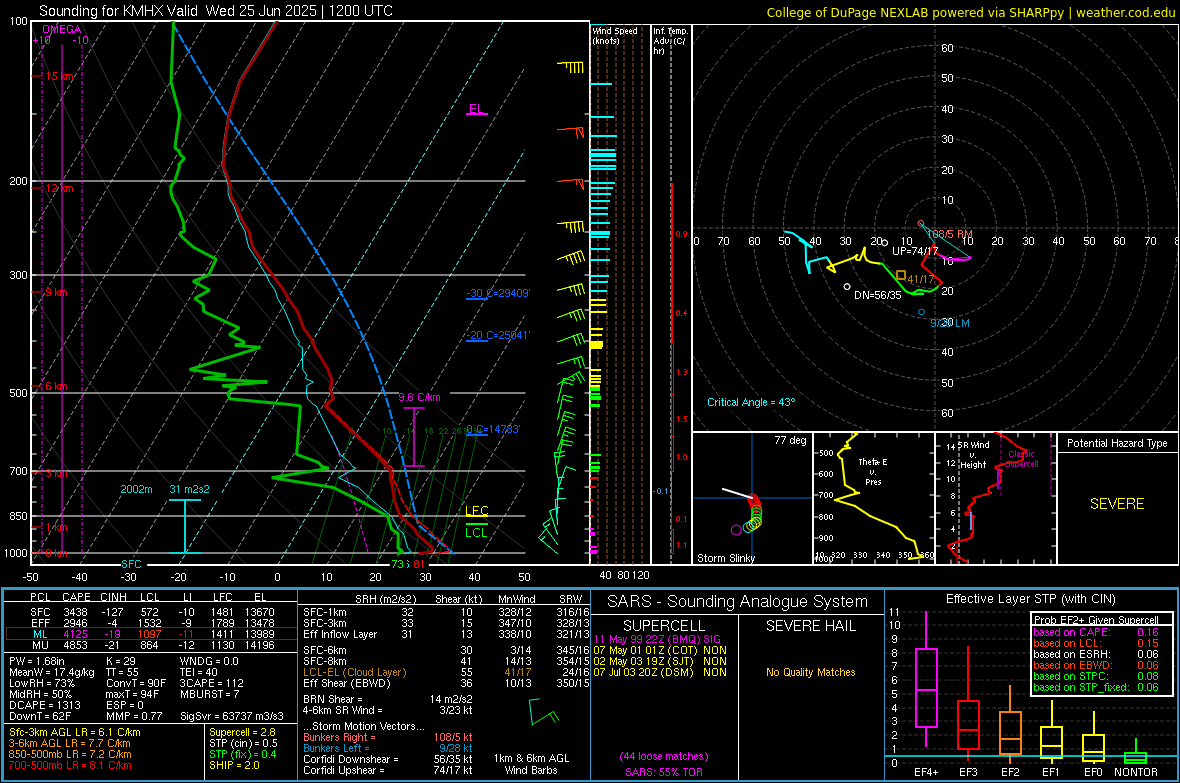The height and width of the screenshot is (783, 1180).
Task: Click the College of DuPage NEXLAB credit text
Action: coord(970,12)
